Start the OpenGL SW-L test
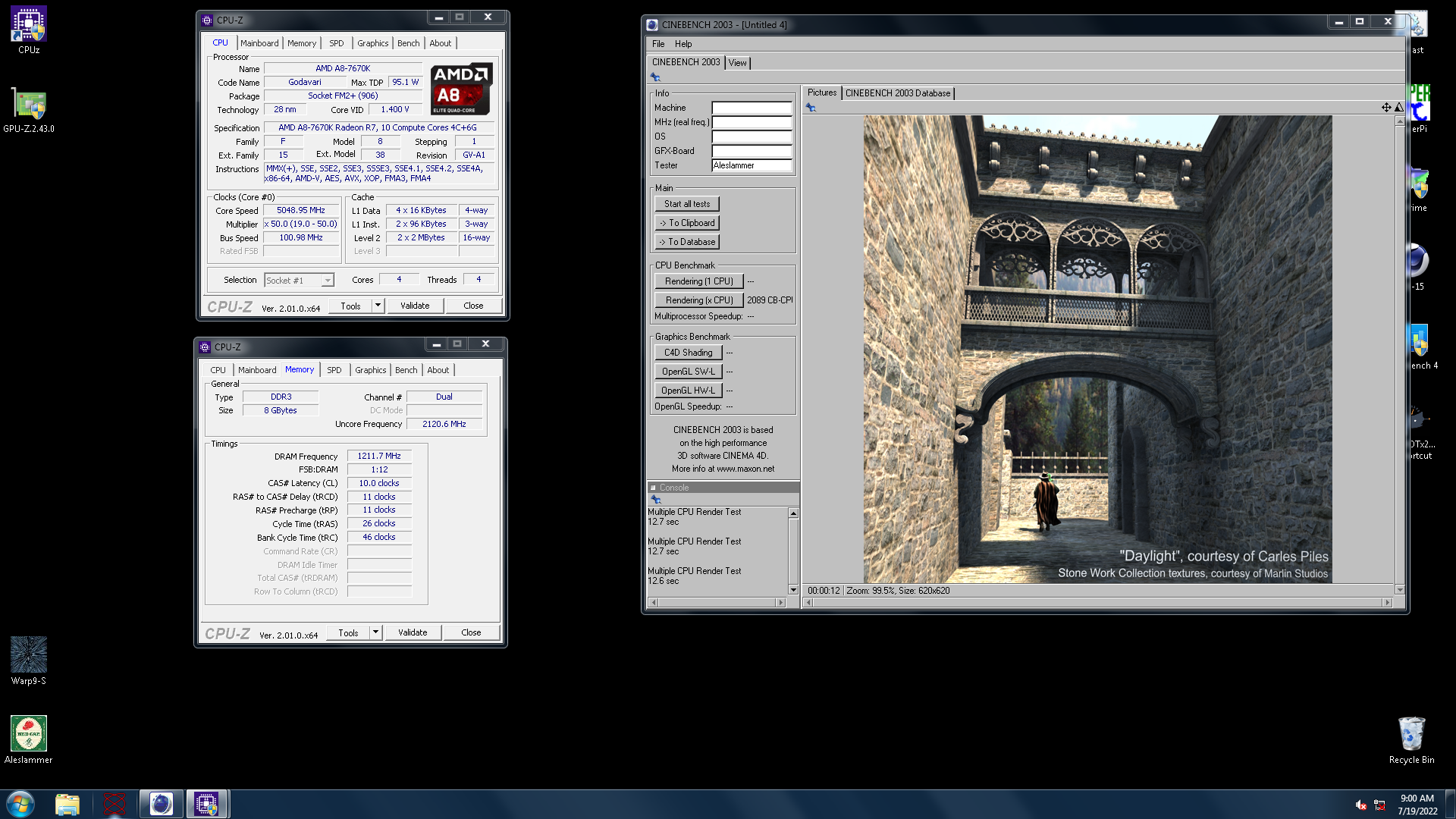This screenshot has width=1456, height=819. 688,372
